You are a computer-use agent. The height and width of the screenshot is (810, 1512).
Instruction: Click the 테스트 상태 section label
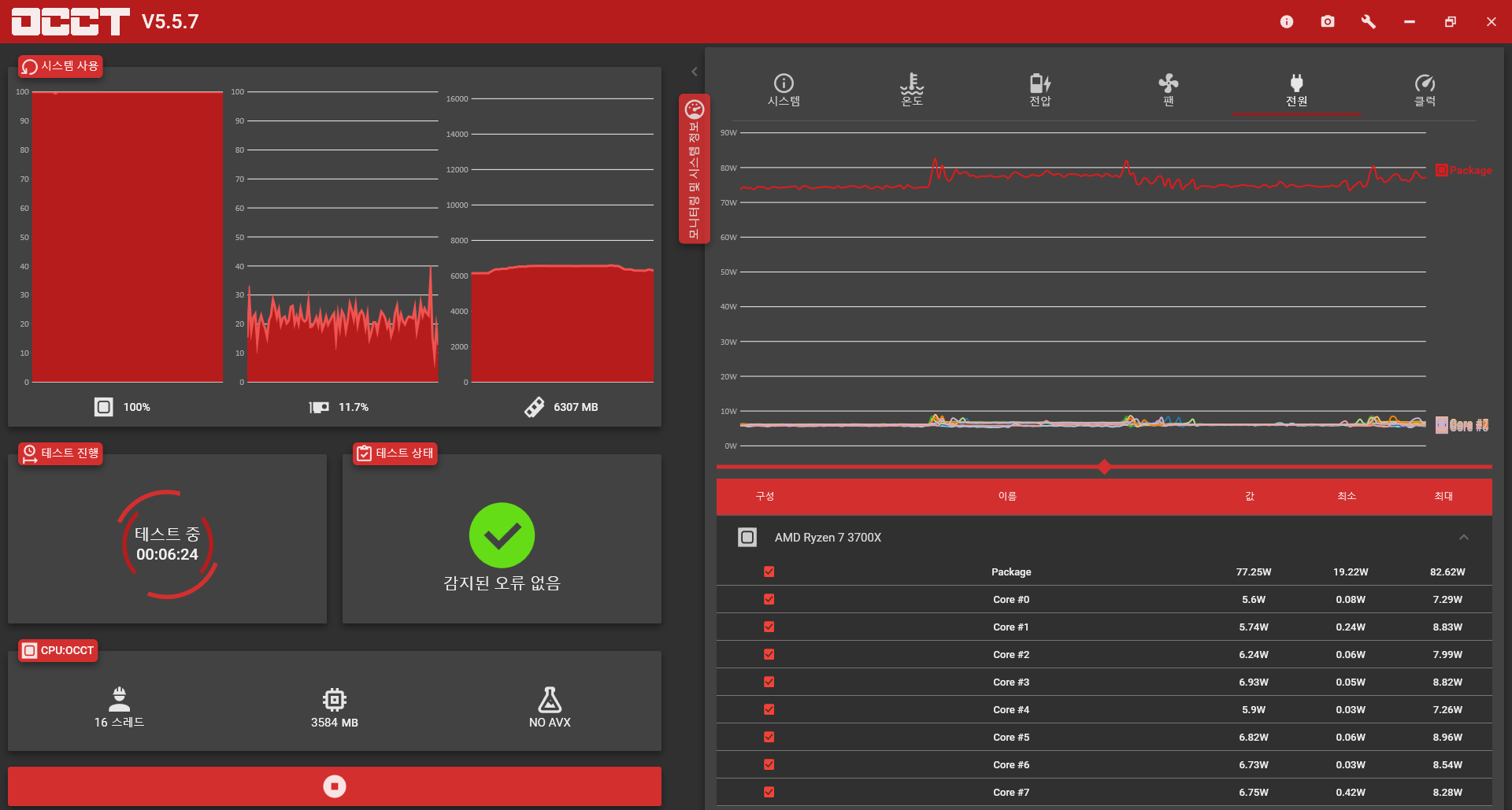395,453
